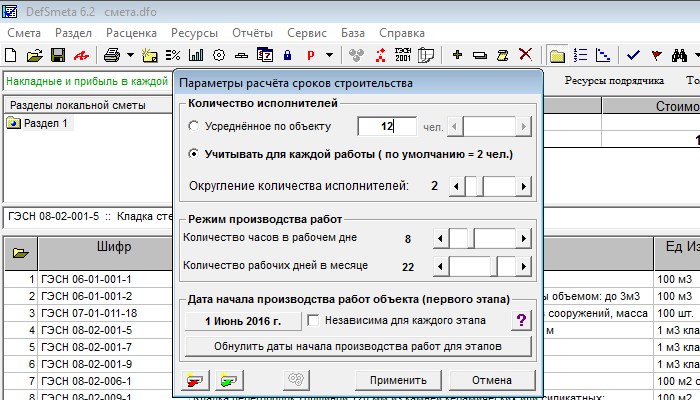Click right arrow of working hours slider
This screenshot has width=700, height=400.
(524, 239)
